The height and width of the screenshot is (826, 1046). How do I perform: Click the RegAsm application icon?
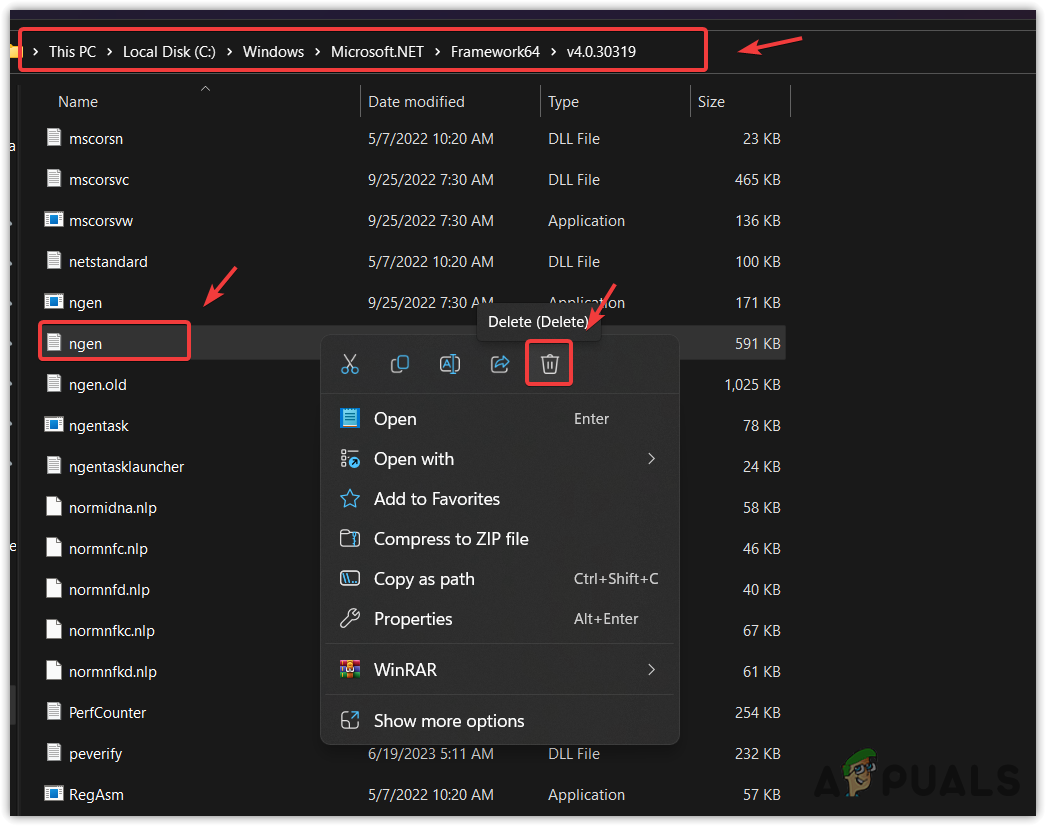coord(53,793)
